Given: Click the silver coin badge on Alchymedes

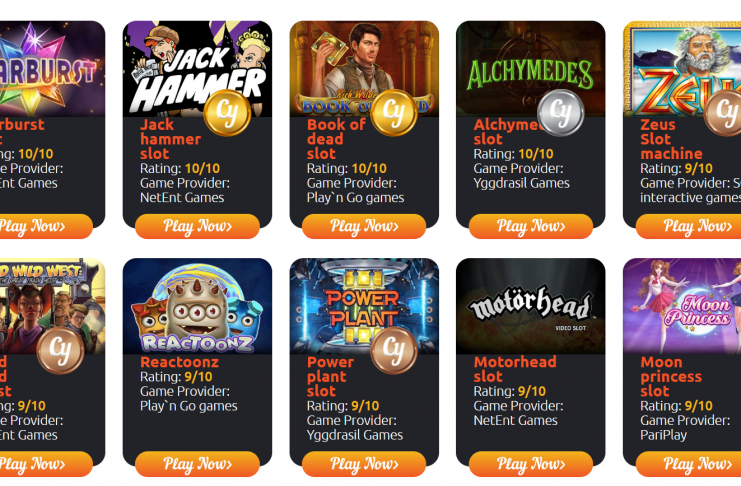Looking at the screenshot, I should point(560,113).
